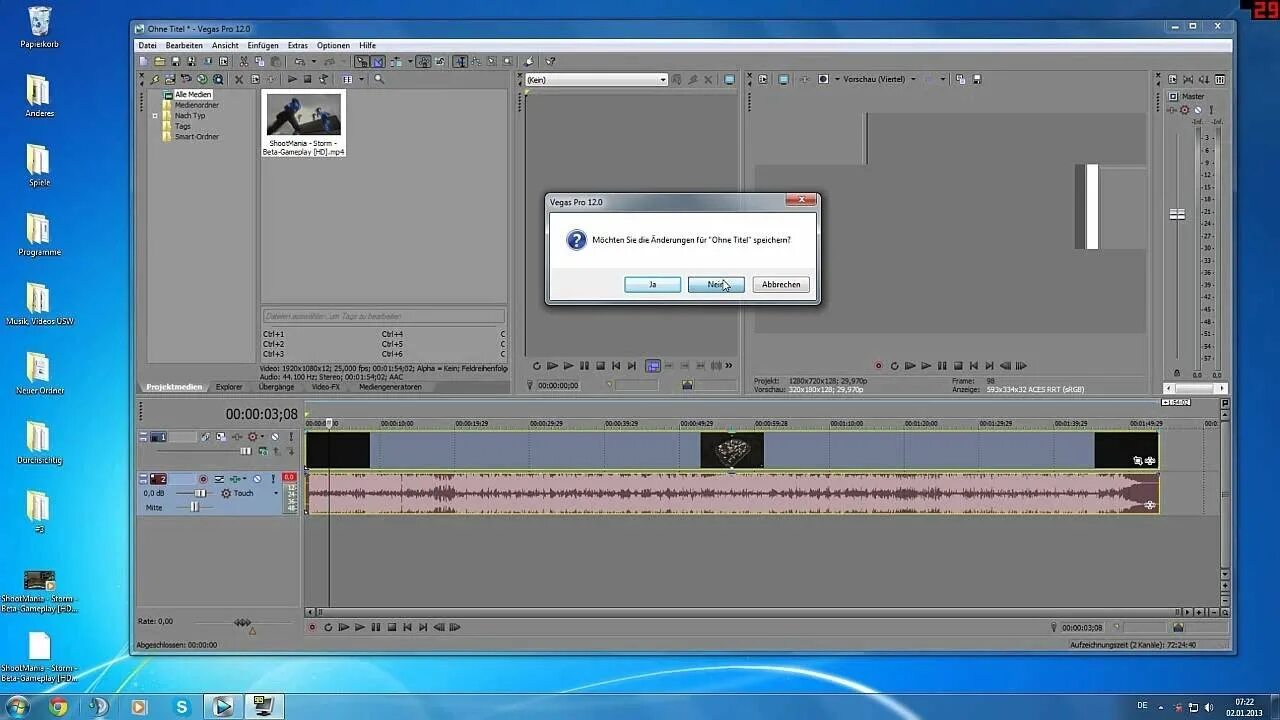
Task: Switch to the Explorer tab
Action: tap(229, 387)
